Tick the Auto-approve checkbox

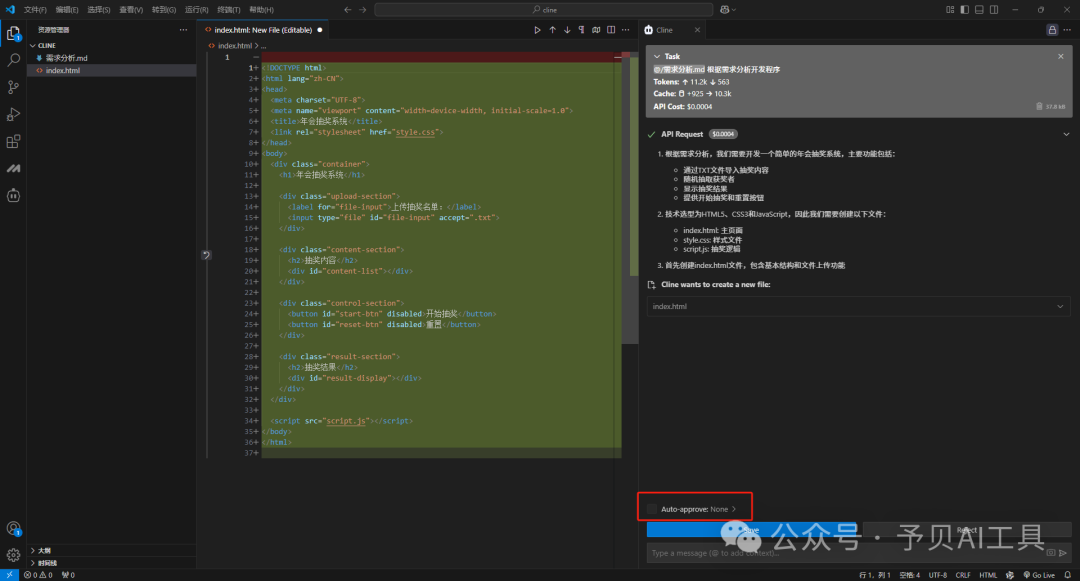point(652,509)
